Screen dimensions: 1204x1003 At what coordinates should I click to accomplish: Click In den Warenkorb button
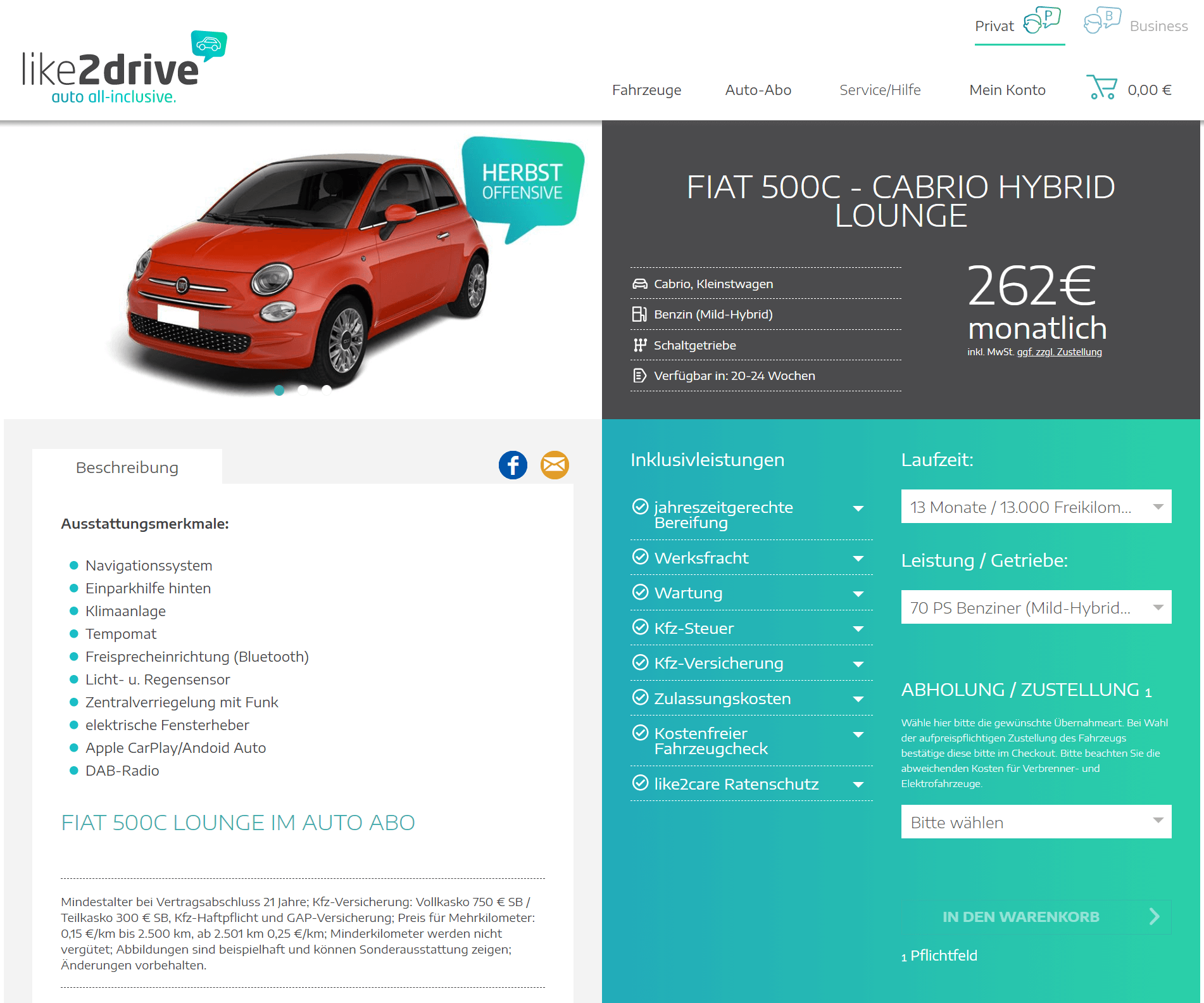(x=1036, y=917)
